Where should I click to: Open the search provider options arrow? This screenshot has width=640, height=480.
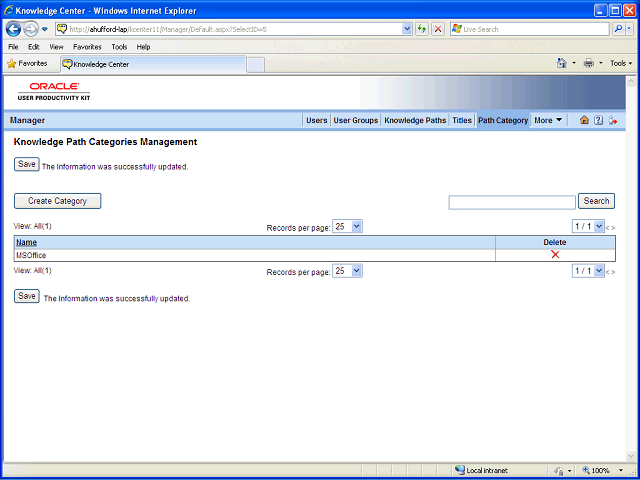click(x=629, y=29)
